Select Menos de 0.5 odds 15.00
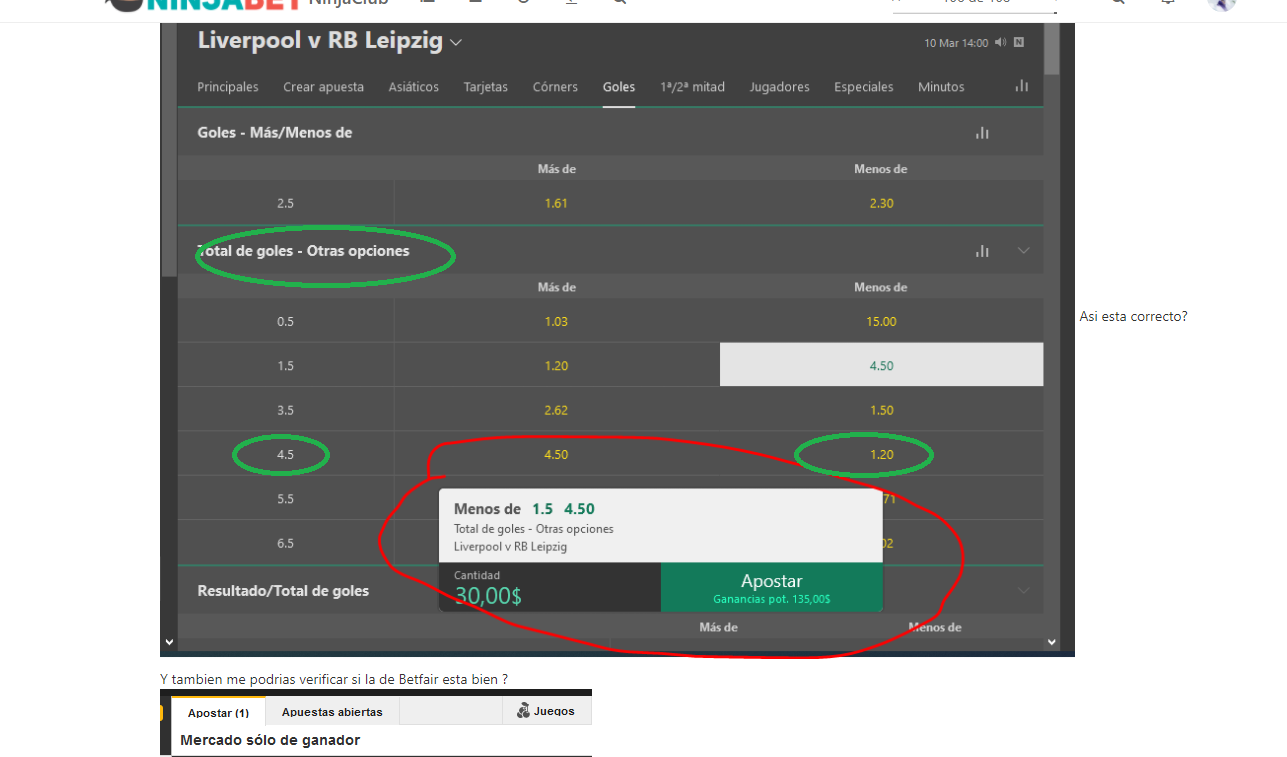The width and height of the screenshot is (1287, 757). [881, 321]
